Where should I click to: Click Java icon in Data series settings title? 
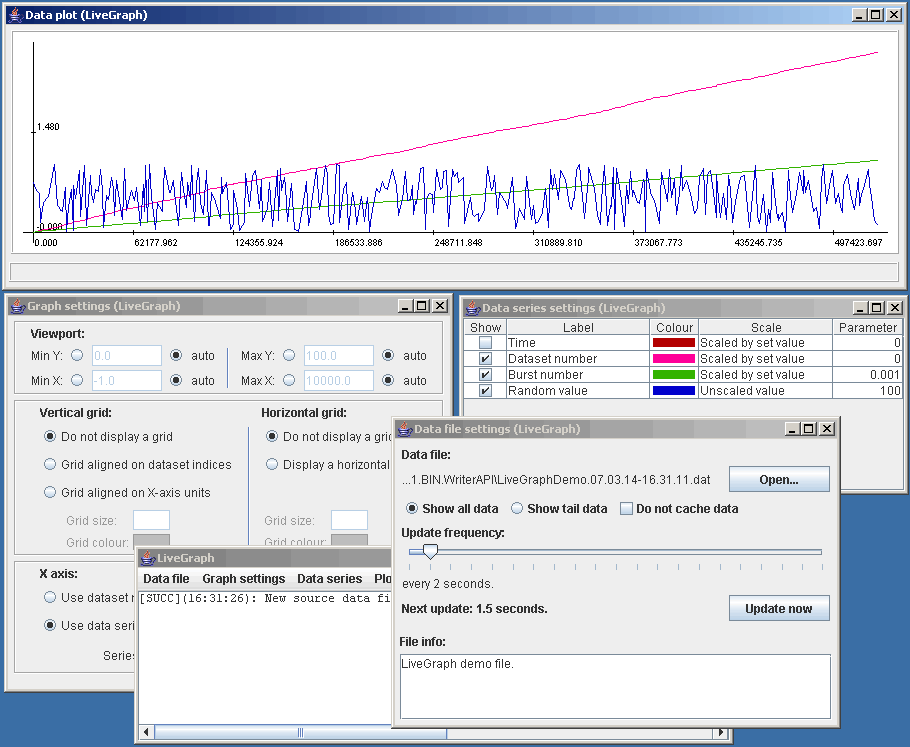(473, 308)
